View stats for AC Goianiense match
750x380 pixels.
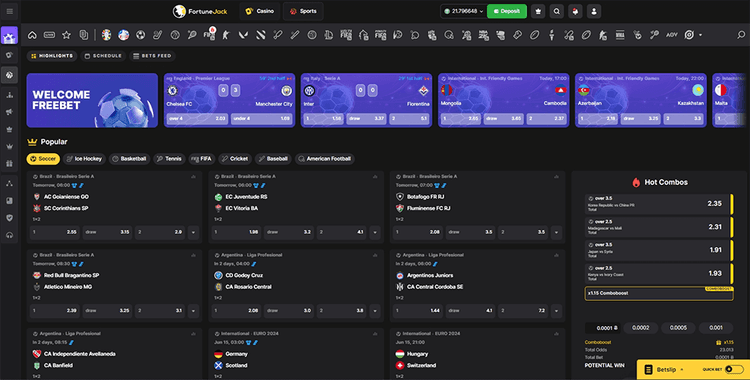[x=193, y=177]
